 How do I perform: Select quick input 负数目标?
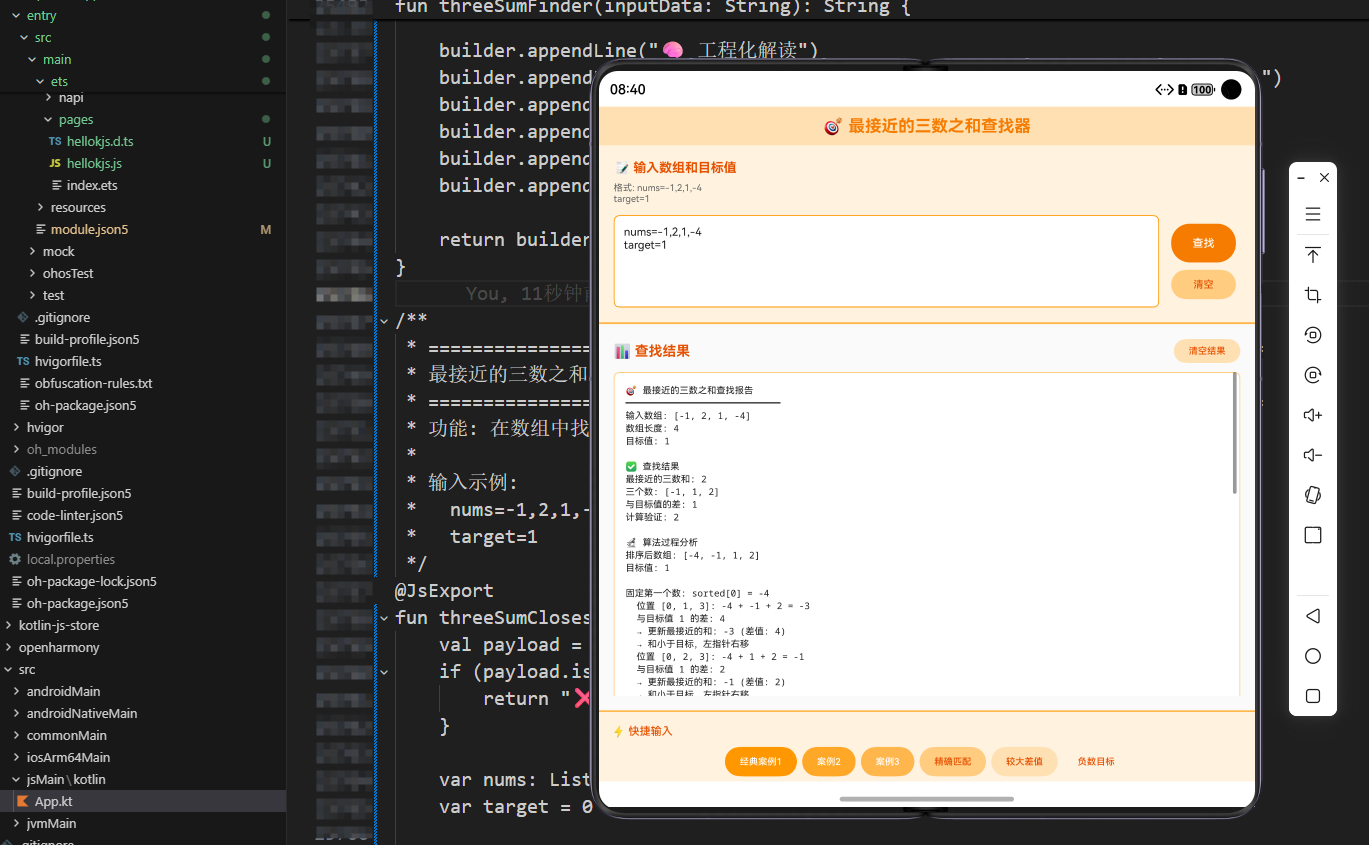pos(1096,761)
